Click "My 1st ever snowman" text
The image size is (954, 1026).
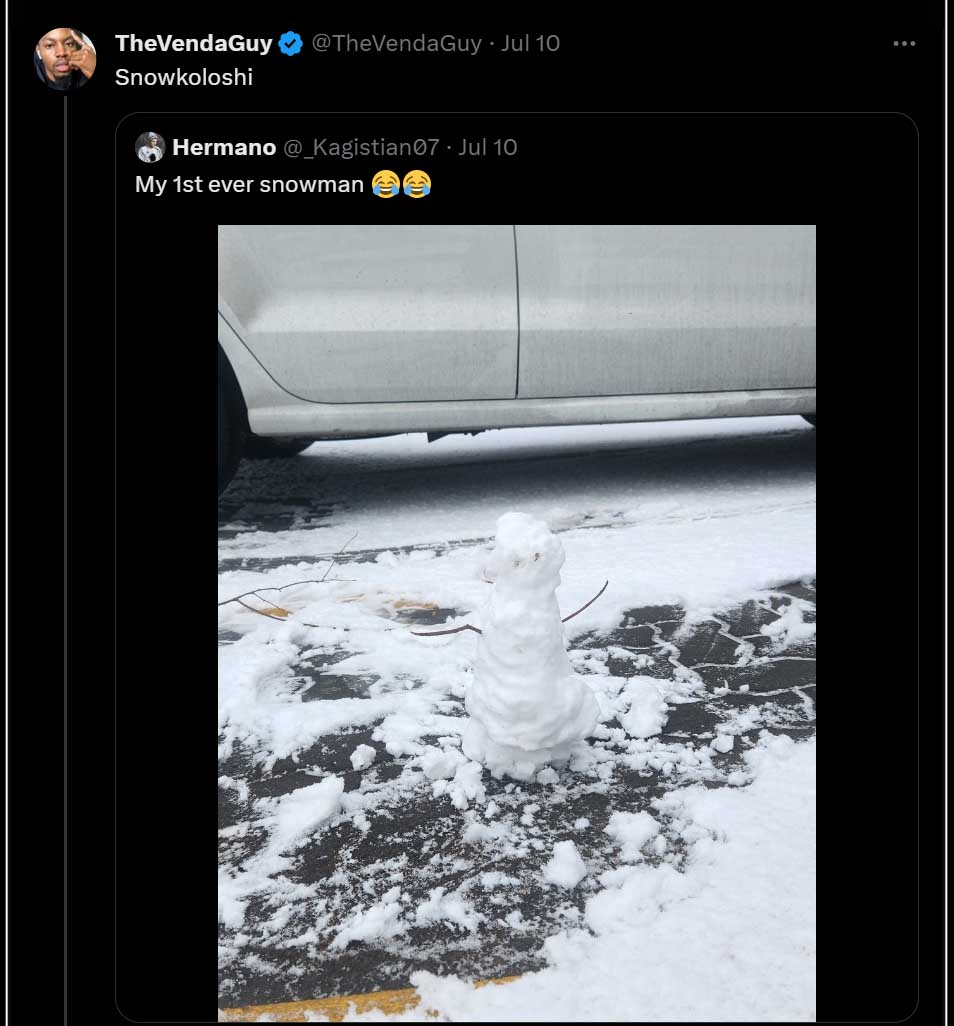(x=249, y=185)
